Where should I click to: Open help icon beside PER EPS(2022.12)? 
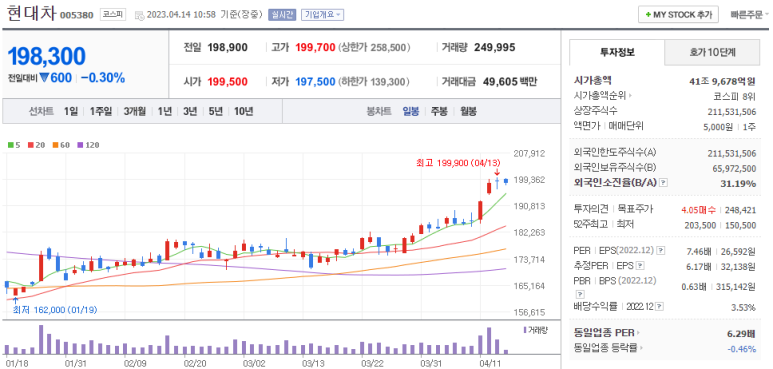coord(661,251)
